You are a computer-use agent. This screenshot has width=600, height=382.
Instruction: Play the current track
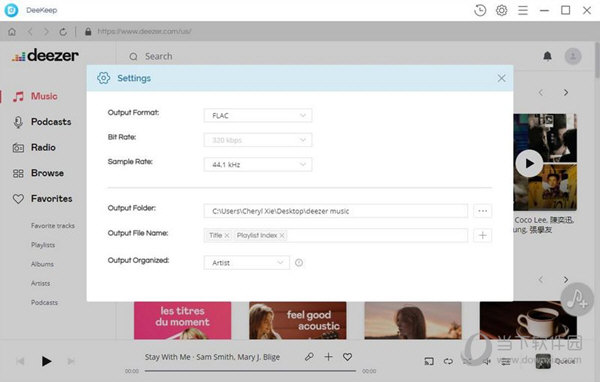pyautogui.click(x=46, y=361)
